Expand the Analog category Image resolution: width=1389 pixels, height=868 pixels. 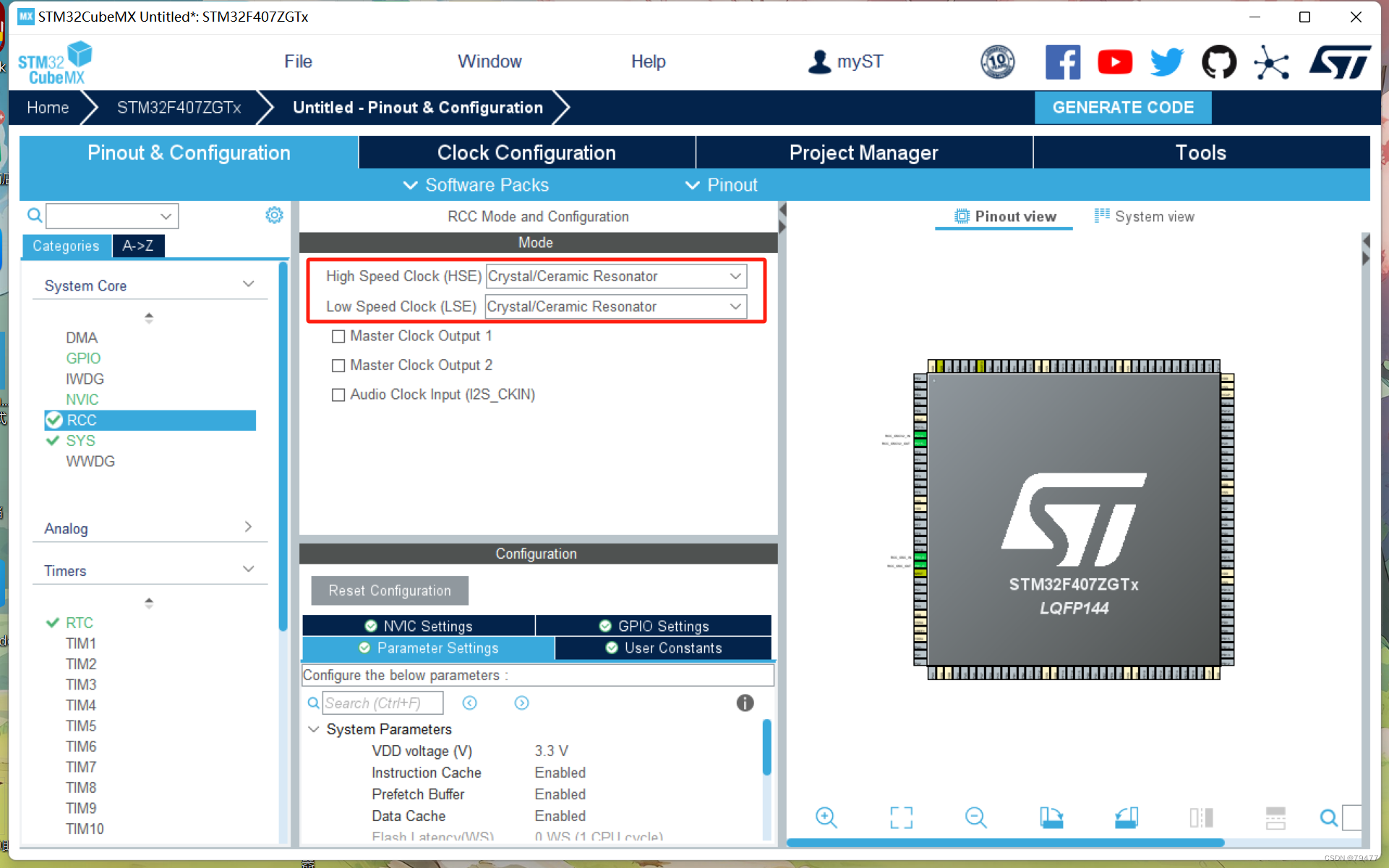click(x=249, y=527)
